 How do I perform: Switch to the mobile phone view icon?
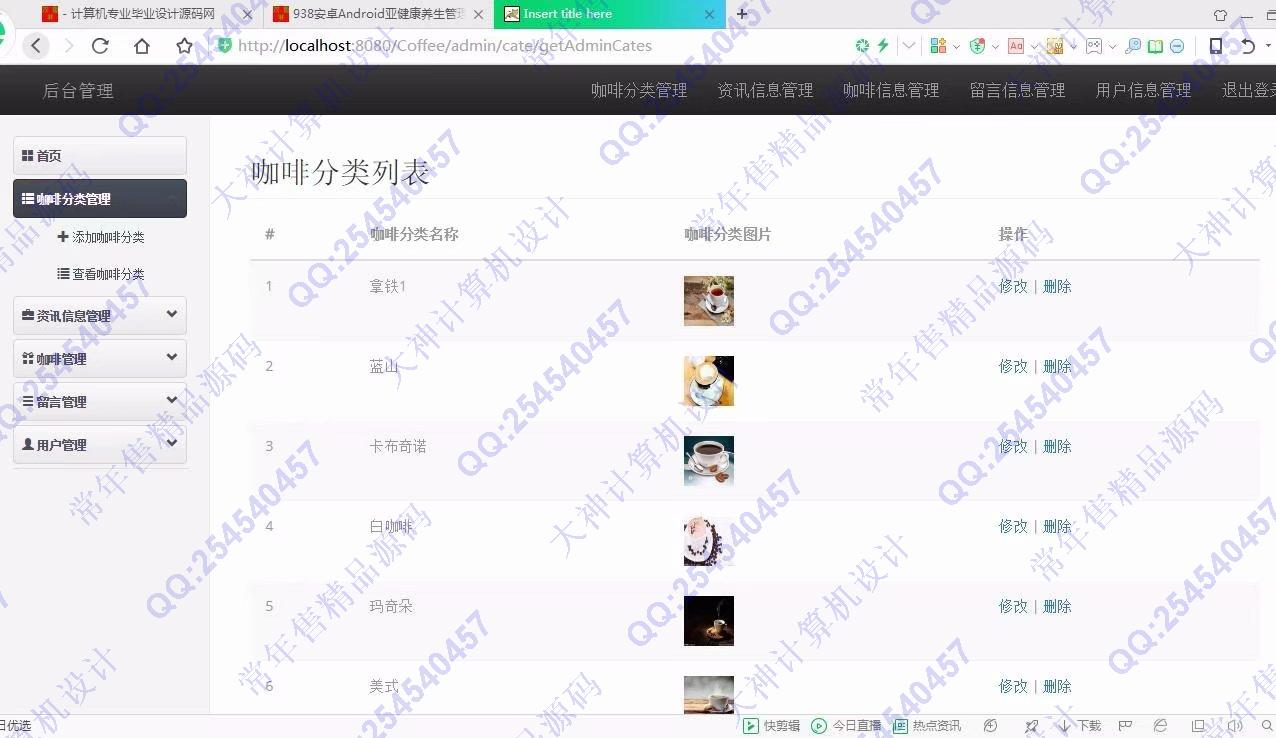tap(1216, 46)
